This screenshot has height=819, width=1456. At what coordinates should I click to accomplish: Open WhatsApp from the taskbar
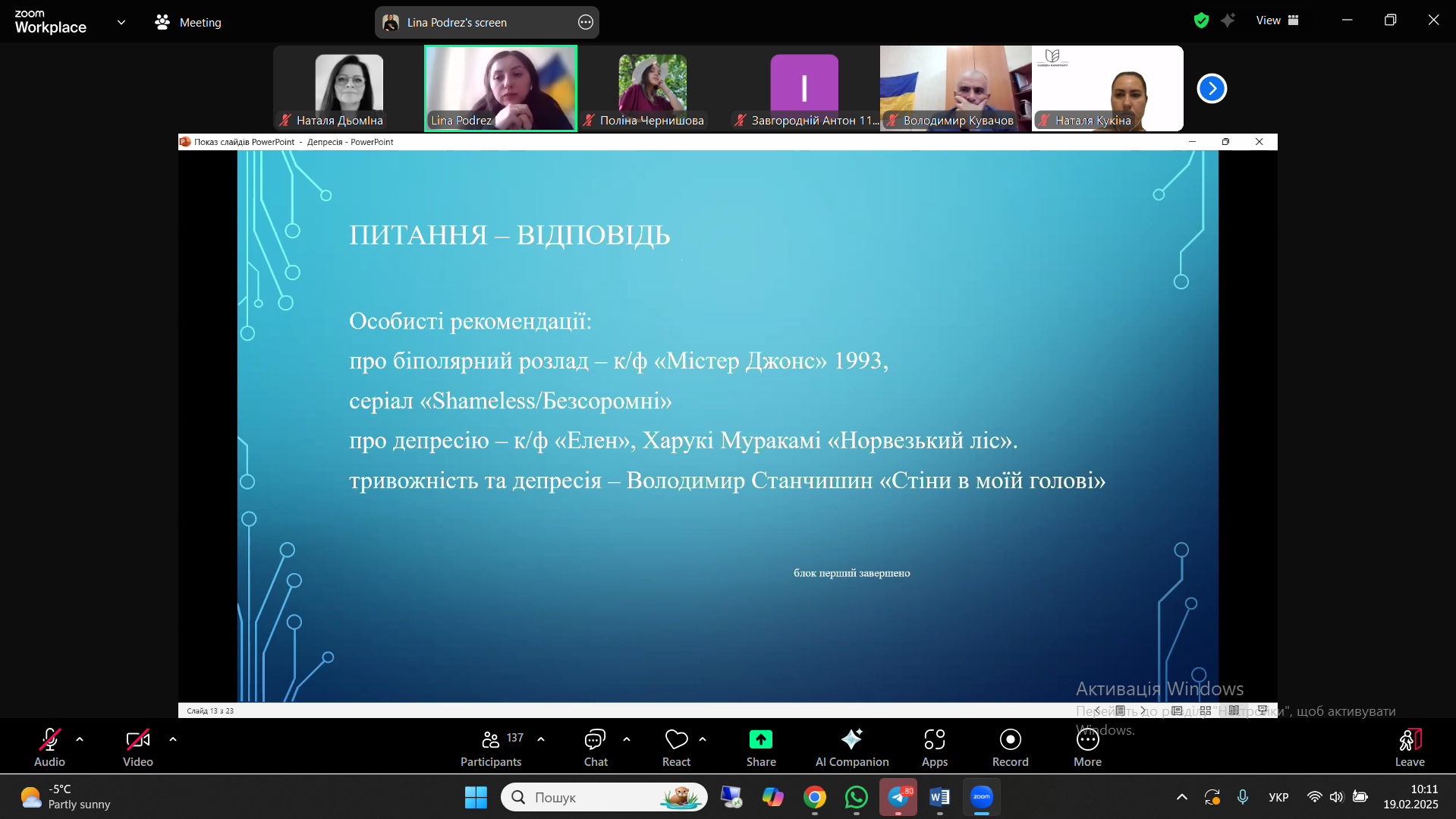[857, 797]
